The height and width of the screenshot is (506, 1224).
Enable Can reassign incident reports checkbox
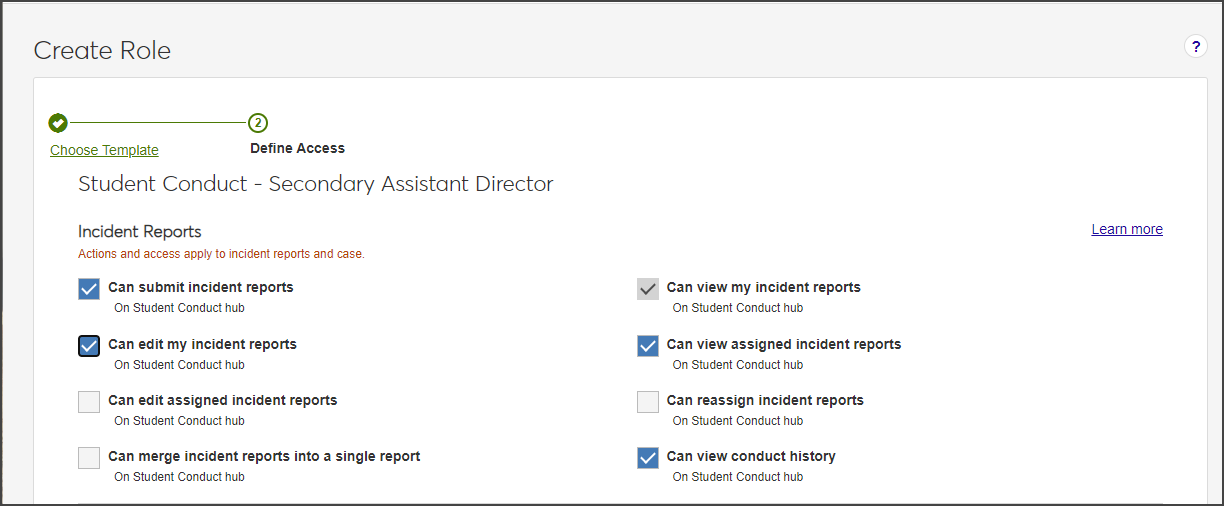coord(648,402)
